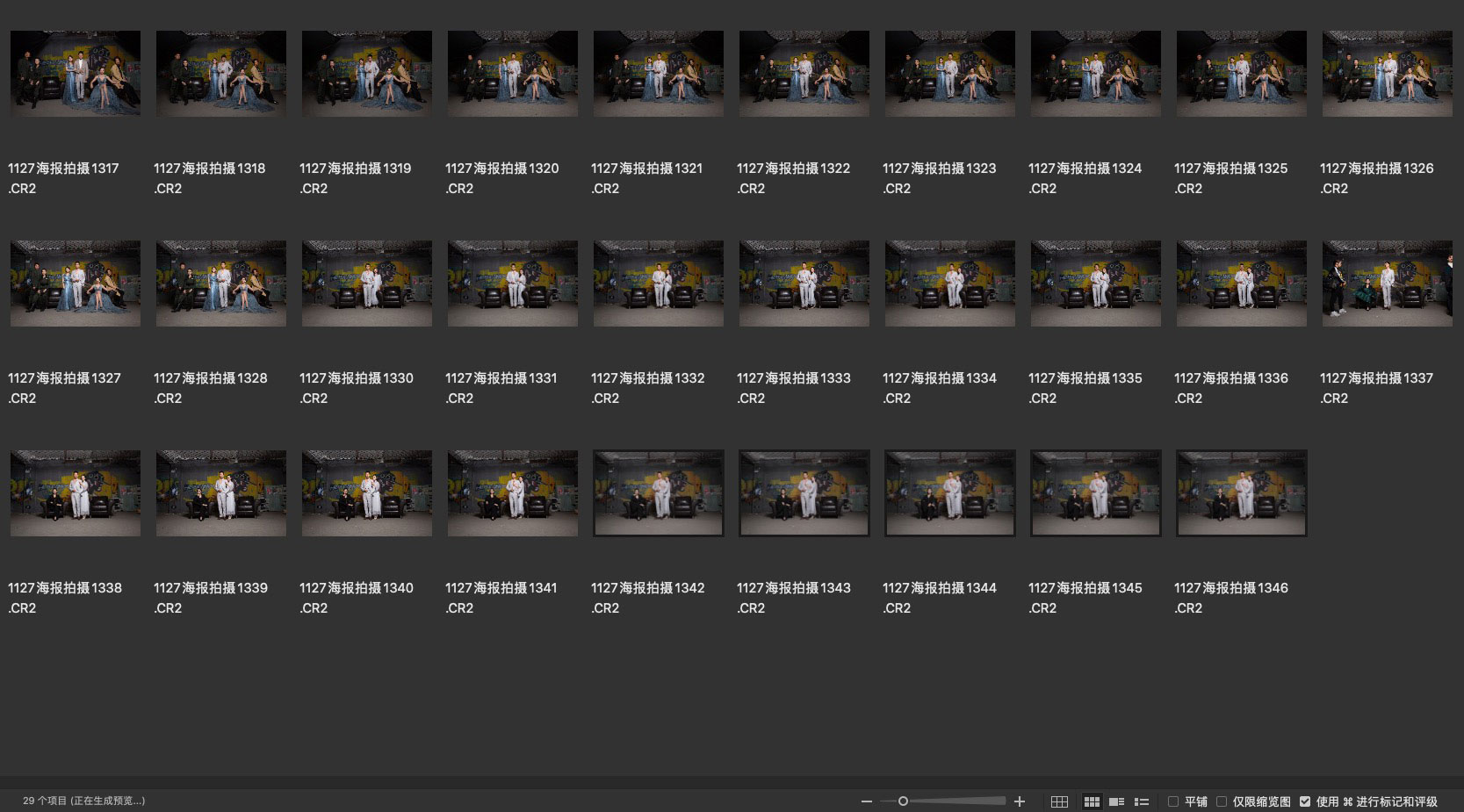Select thumbnail 1127海报拍摄1330.CR2
Image resolution: width=1464 pixels, height=812 pixels.
367,284
